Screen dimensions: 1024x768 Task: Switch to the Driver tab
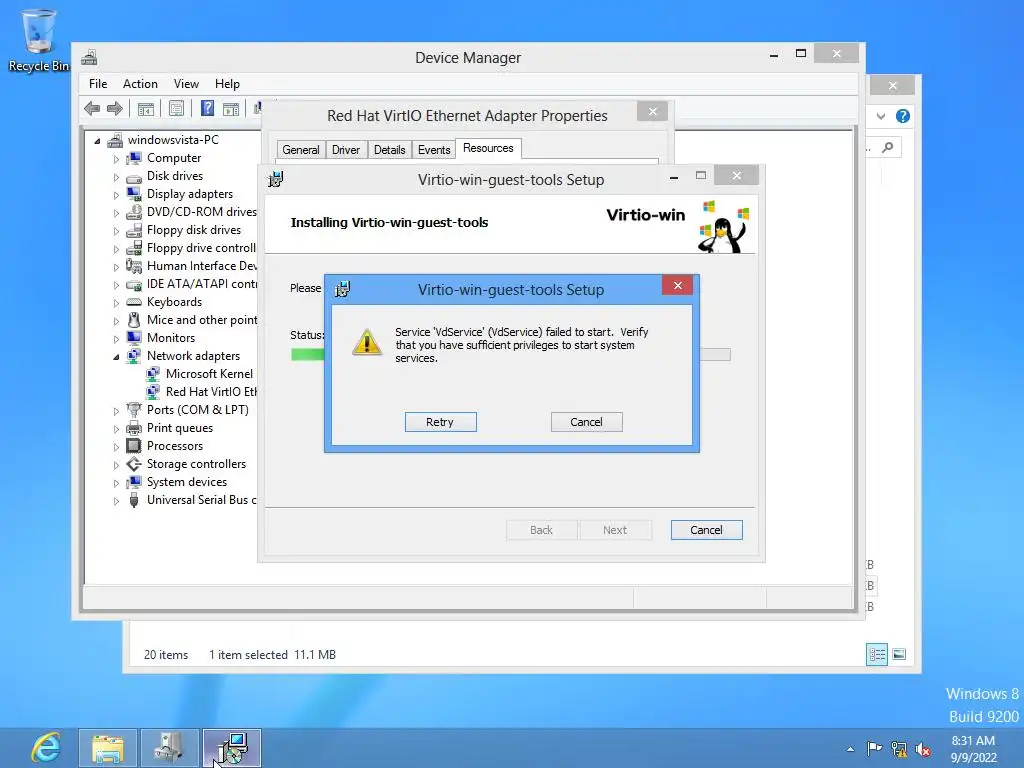pos(346,150)
